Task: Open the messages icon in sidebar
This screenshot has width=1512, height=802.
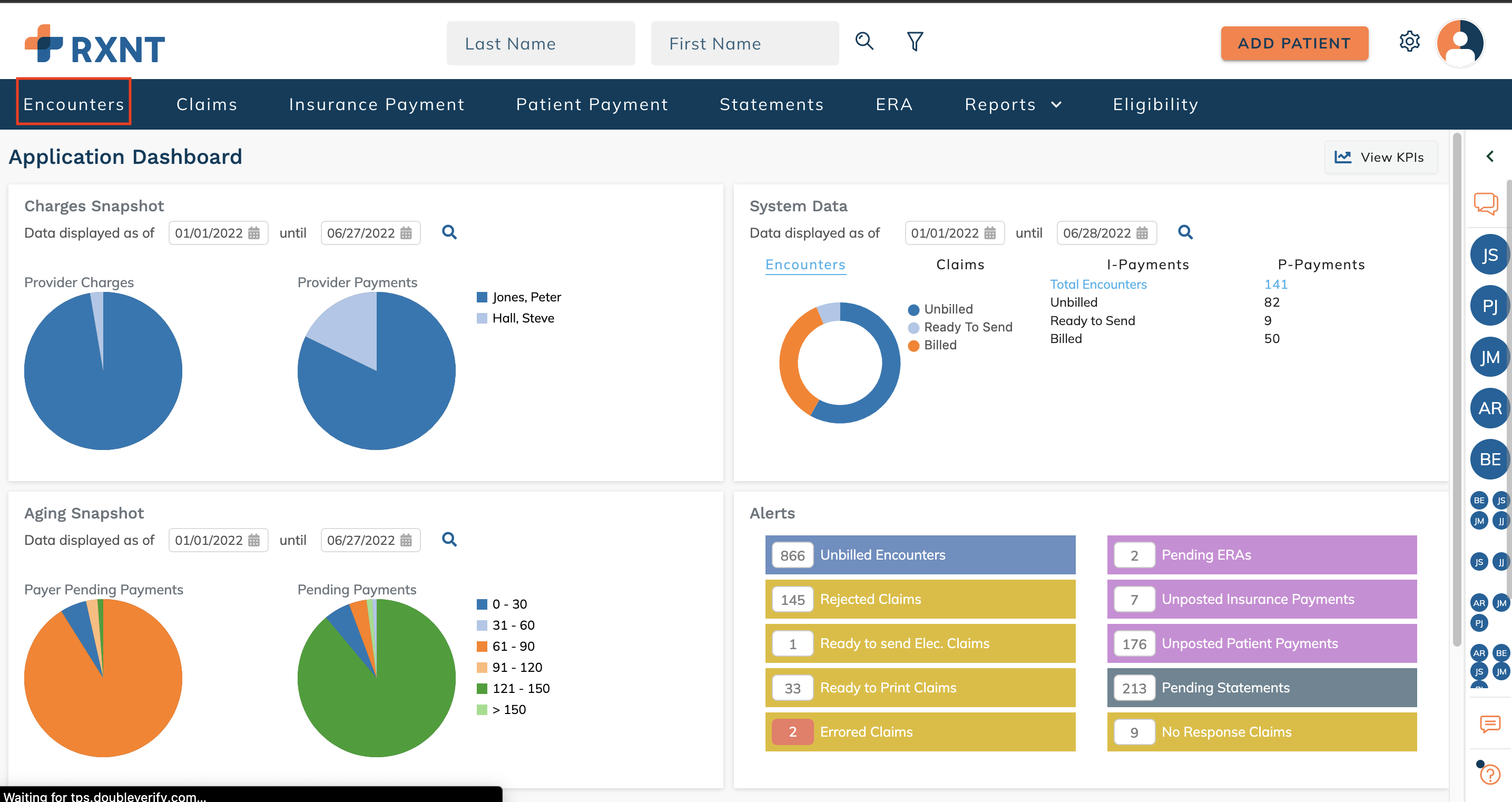Action: point(1490,724)
